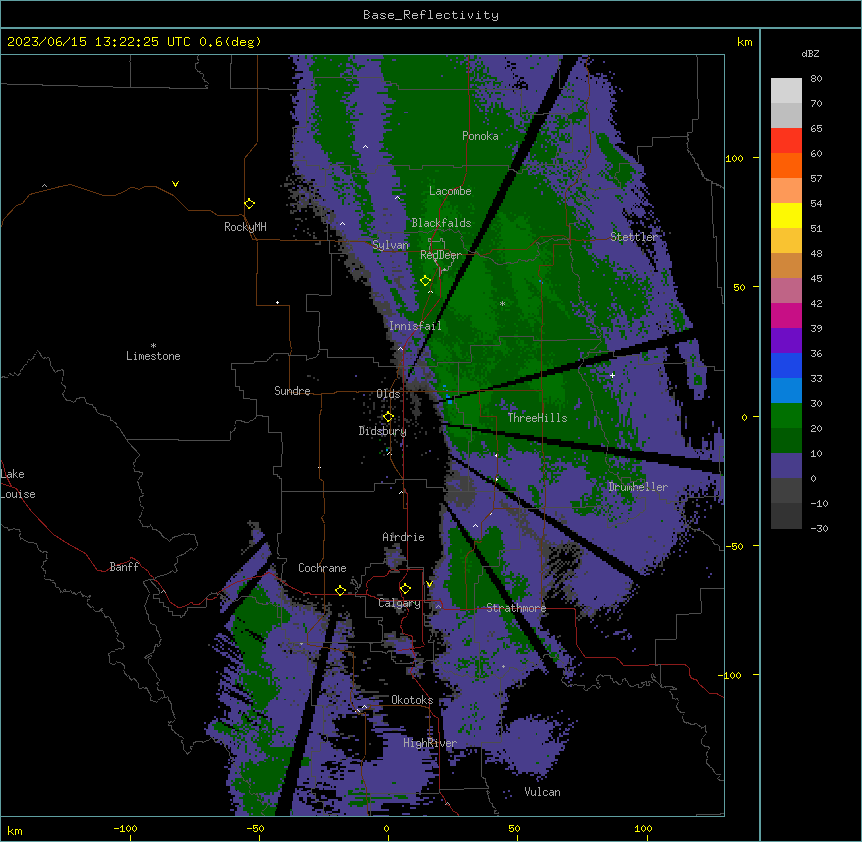Image resolution: width=862 pixels, height=842 pixels.
Task: Click the 0 km mark on bottom axis
Action: click(x=386, y=828)
